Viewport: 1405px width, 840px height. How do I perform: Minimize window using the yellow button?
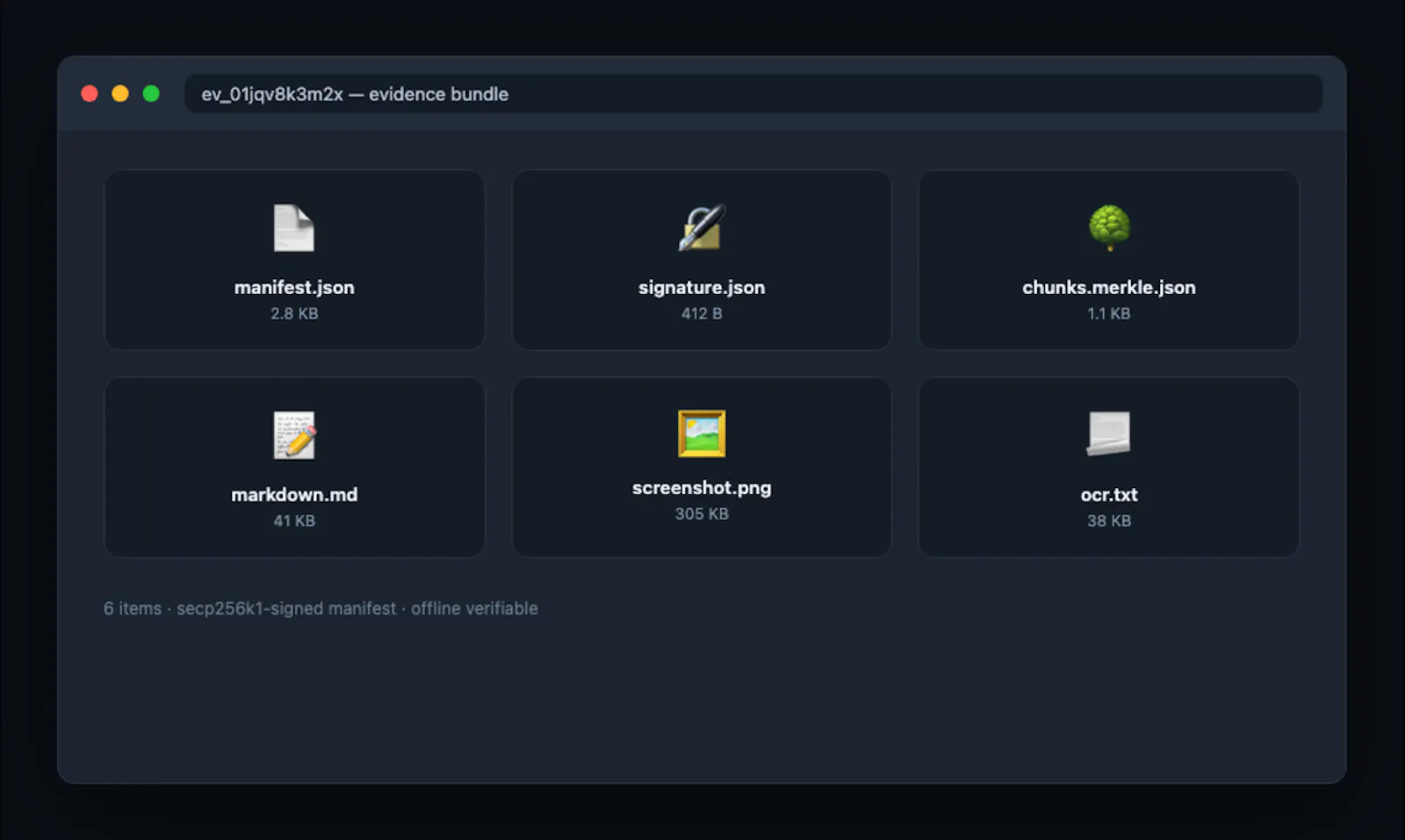click(x=120, y=94)
